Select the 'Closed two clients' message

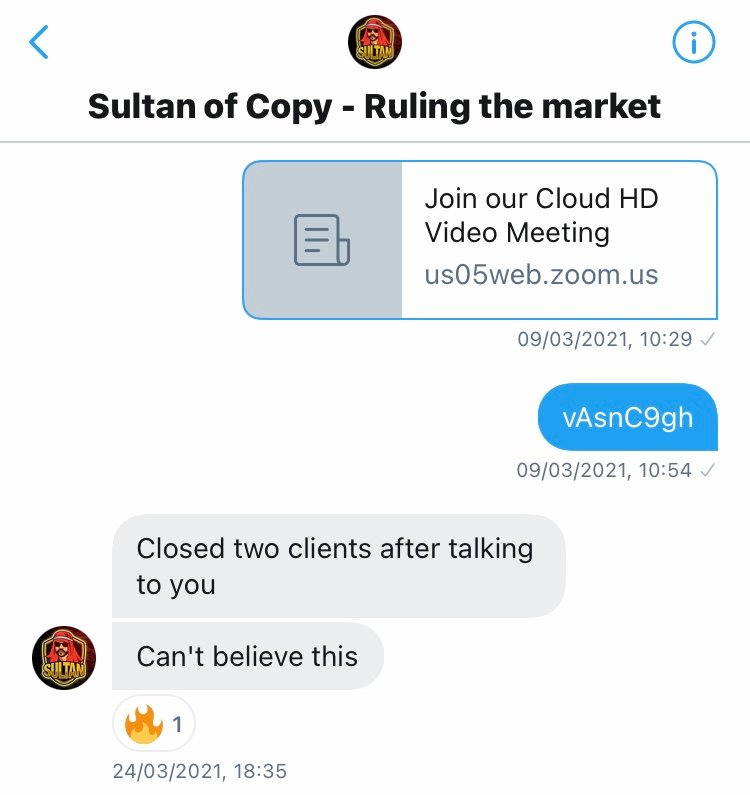click(x=338, y=566)
